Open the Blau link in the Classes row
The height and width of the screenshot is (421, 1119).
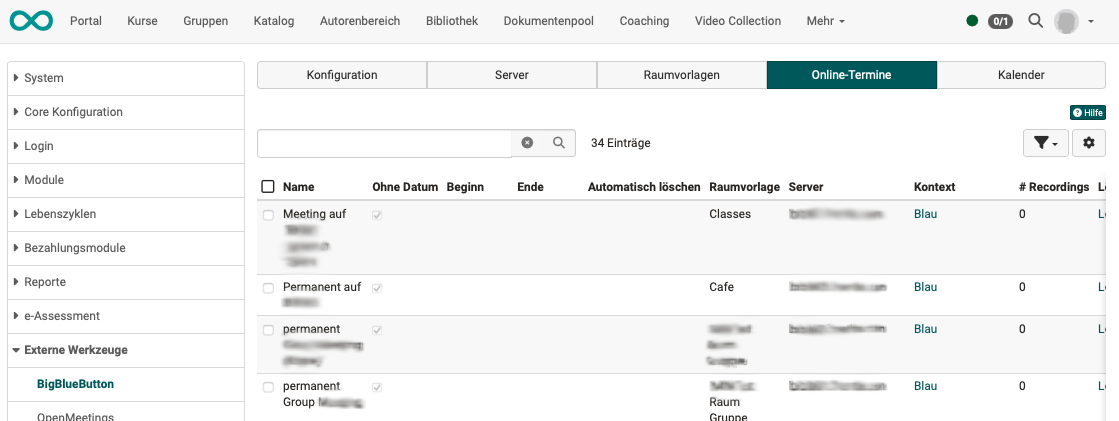pos(926,214)
